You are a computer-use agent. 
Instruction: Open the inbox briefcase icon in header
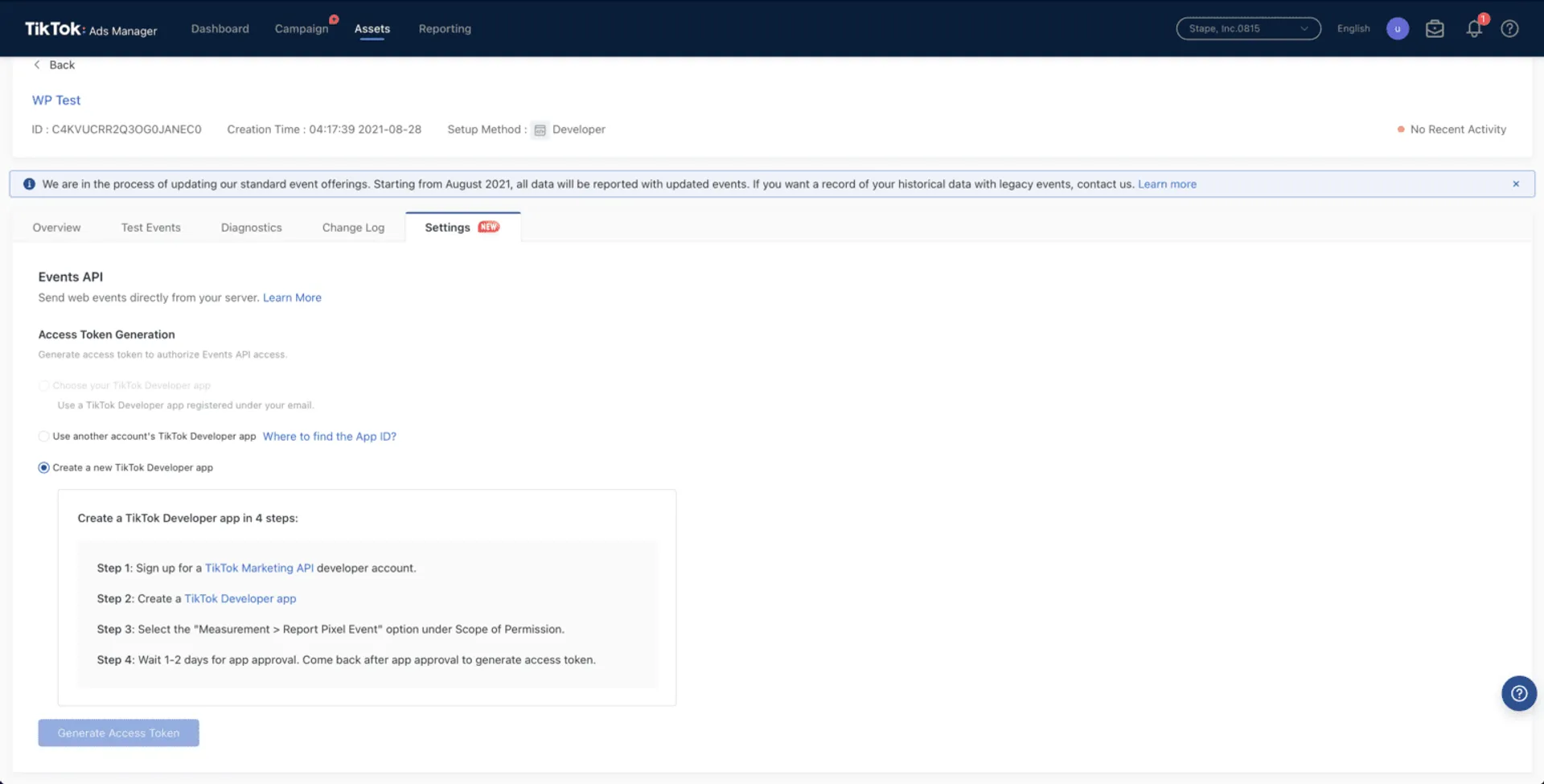coord(1435,29)
